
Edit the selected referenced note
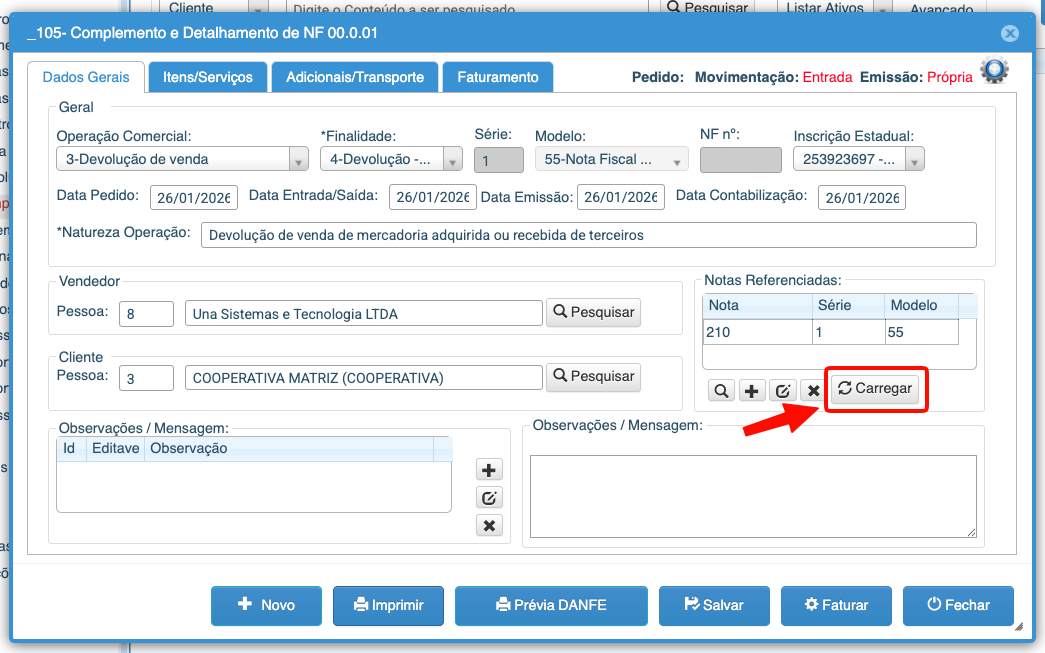point(782,391)
